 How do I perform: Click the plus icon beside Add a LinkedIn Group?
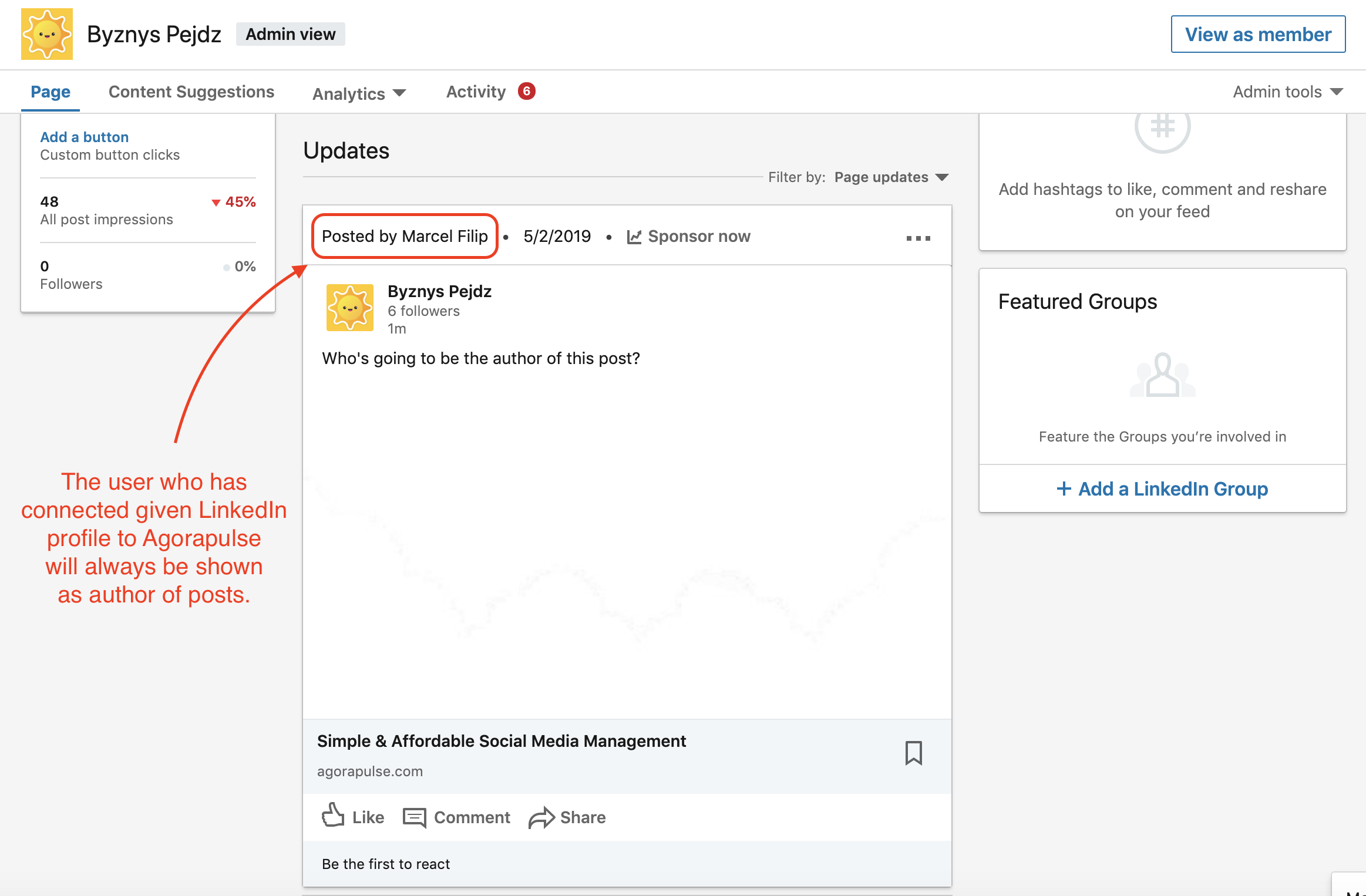pyautogui.click(x=1064, y=489)
